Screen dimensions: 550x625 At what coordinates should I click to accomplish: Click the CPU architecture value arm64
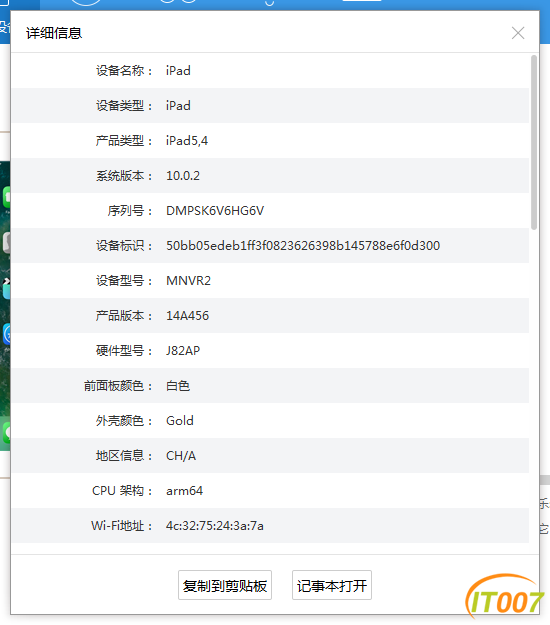185,491
